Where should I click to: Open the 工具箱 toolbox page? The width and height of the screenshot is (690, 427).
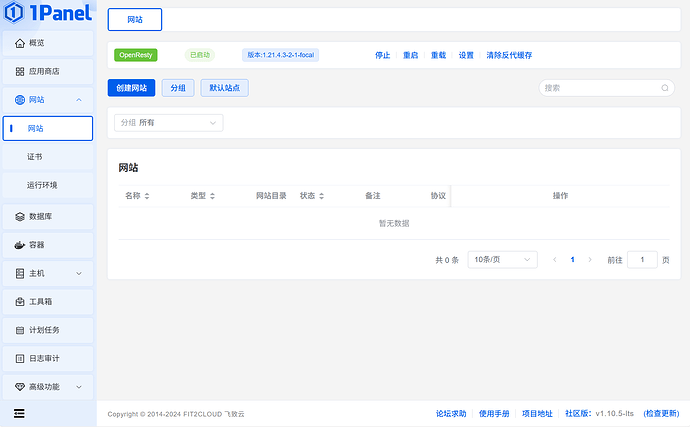(x=40, y=301)
